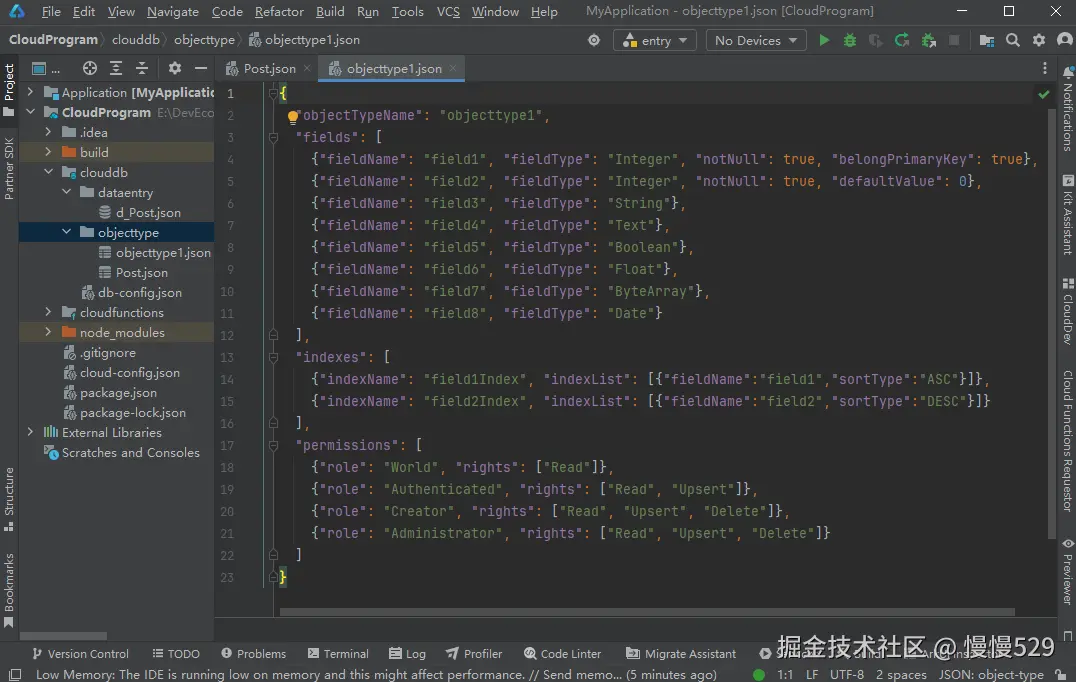Open the search everywhere magnifier
Screen dimensions: 1076x682
[1012, 40]
